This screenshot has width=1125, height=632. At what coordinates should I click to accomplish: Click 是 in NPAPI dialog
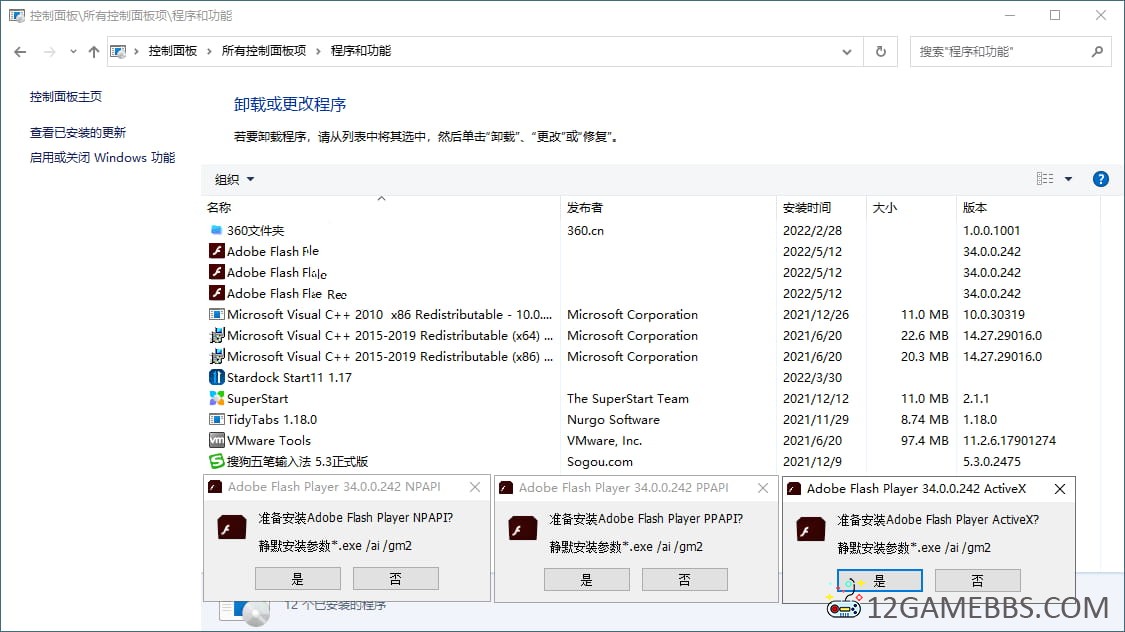pyautogui.click(x=298, y=579)
